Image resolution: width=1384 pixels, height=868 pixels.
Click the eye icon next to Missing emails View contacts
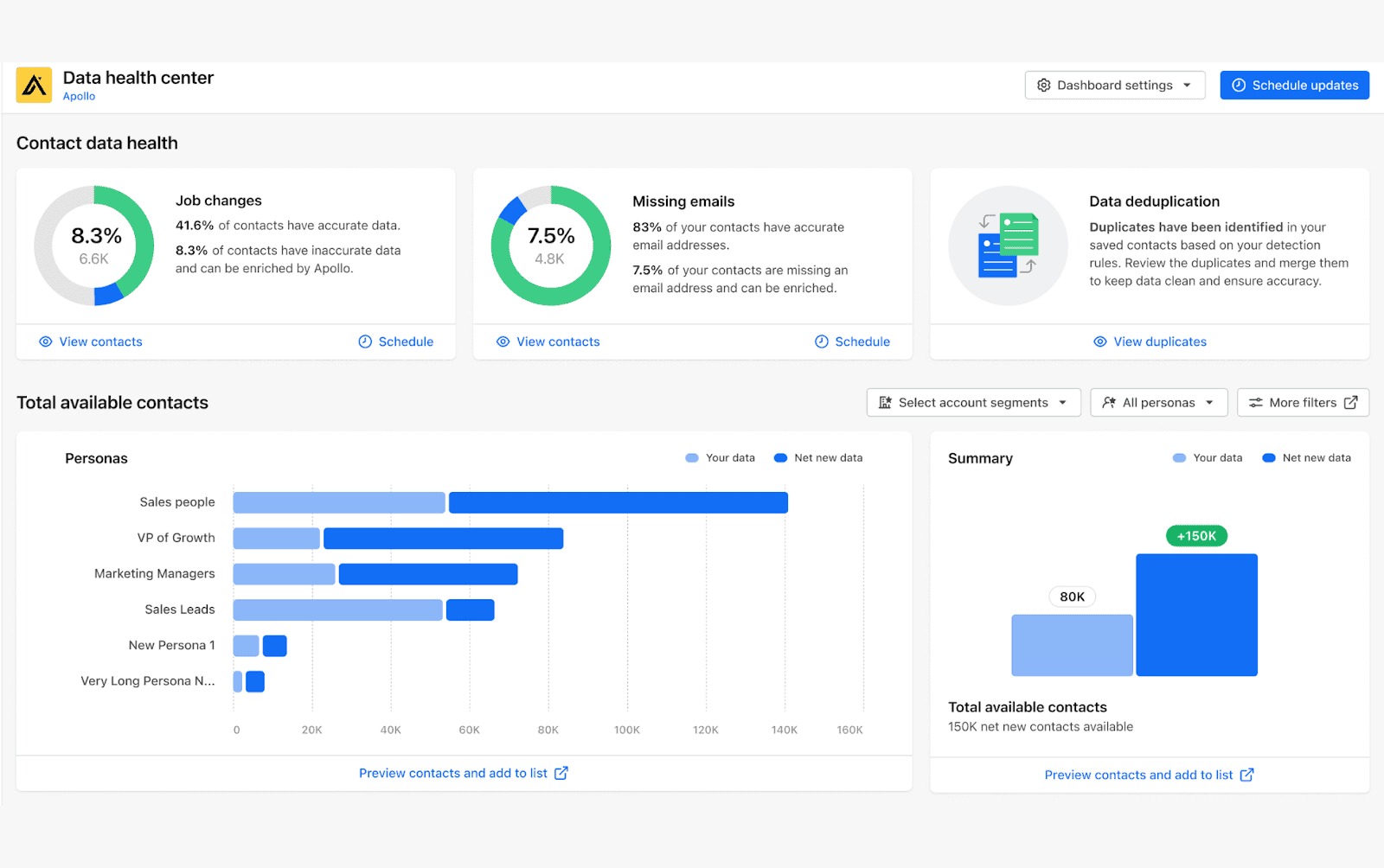(x=503, y=341)
